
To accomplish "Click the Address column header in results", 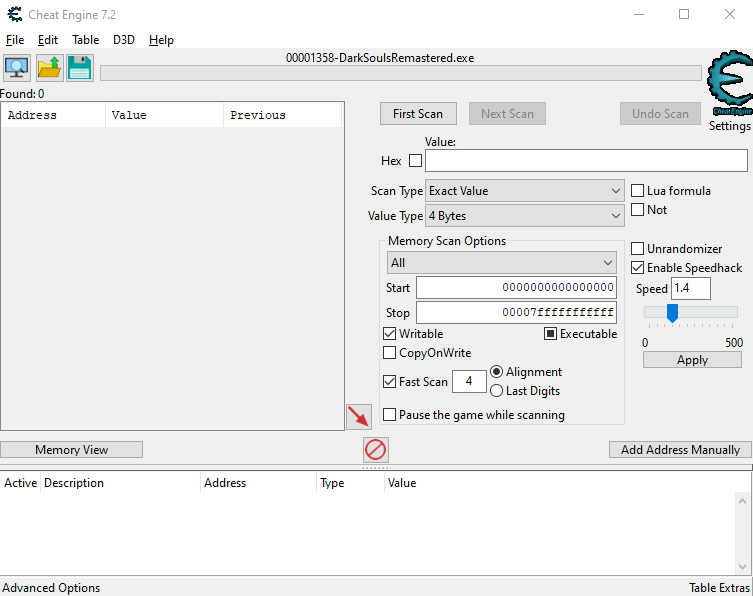I will tap(53, 115).
